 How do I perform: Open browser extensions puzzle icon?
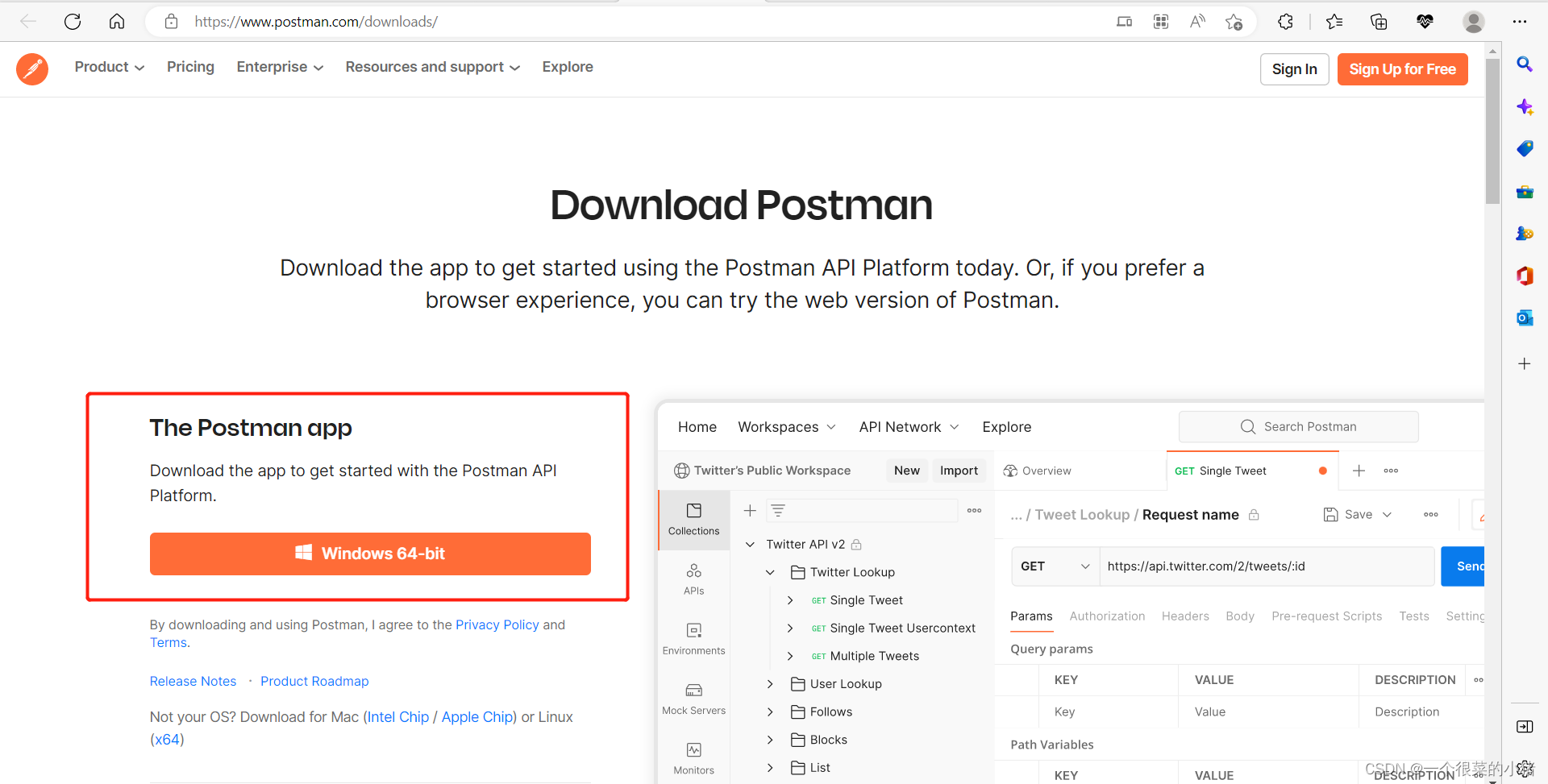1285,22
